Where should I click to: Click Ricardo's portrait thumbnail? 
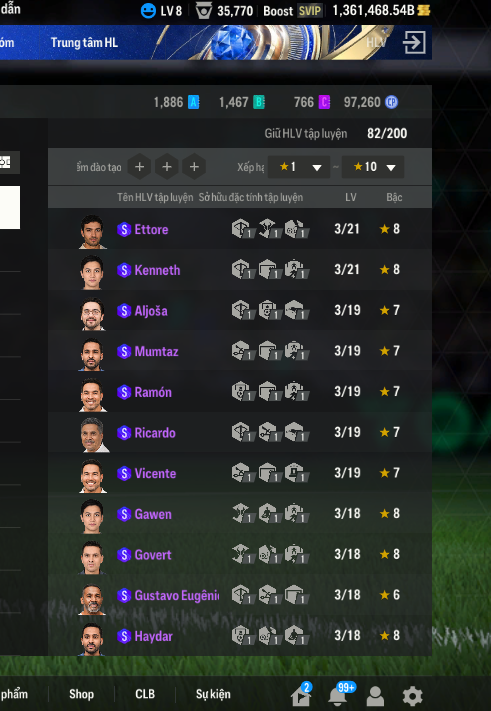pos(93,434)
